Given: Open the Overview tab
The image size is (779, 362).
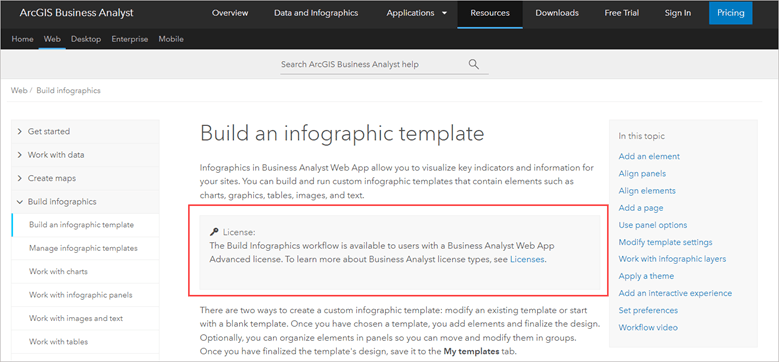Looking at the screenshot, I should point(230,13).
